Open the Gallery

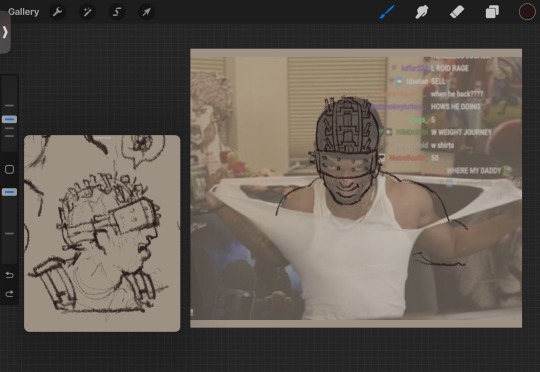[23, 12]
